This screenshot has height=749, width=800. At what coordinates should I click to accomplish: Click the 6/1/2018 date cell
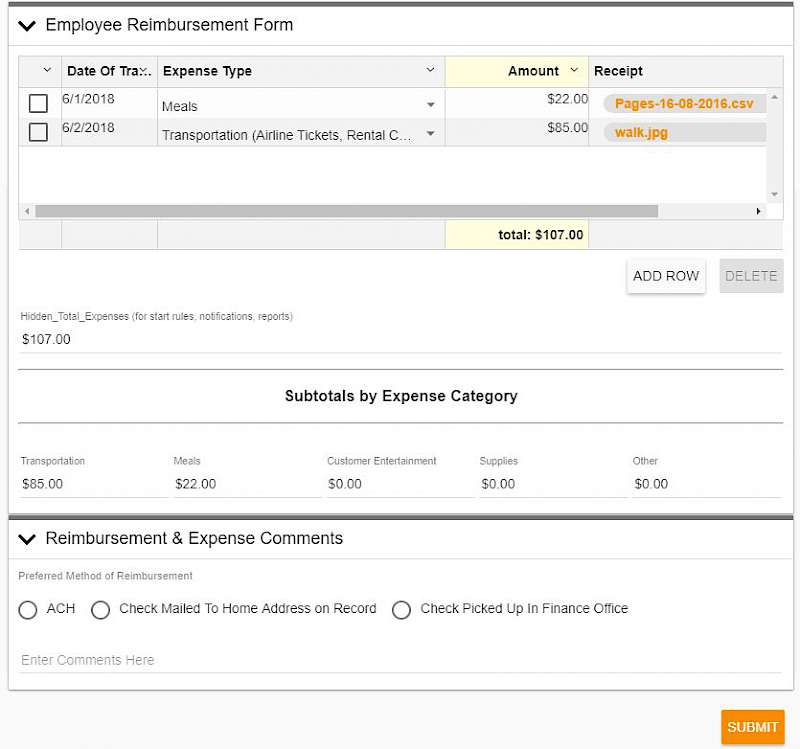click(x=109, y=103)
